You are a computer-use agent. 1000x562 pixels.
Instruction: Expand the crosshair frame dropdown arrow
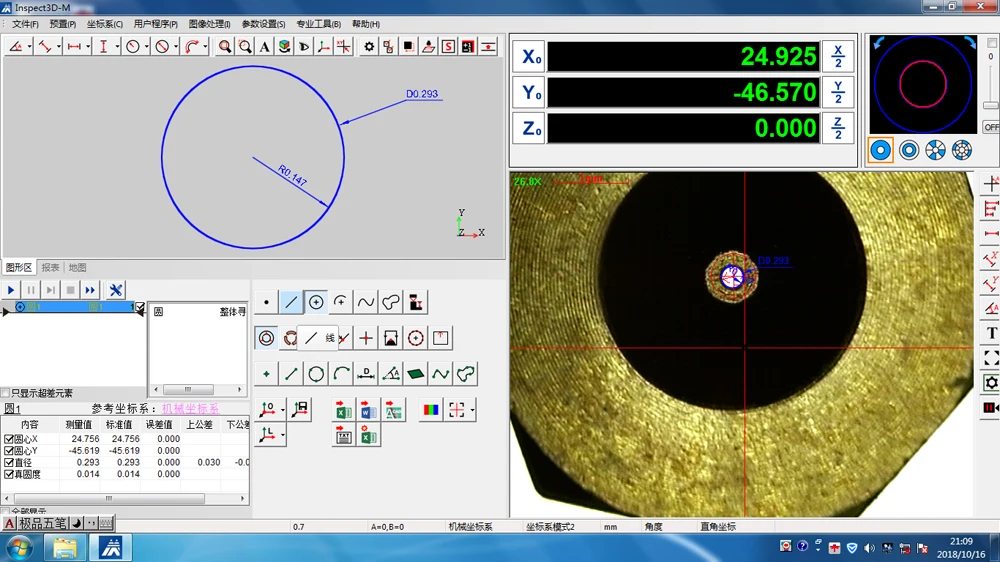click(472, 410)
